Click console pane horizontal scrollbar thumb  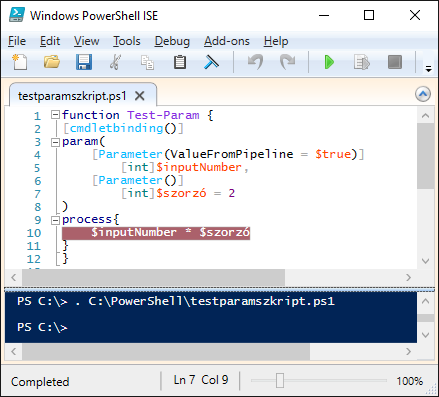[166, 351]
